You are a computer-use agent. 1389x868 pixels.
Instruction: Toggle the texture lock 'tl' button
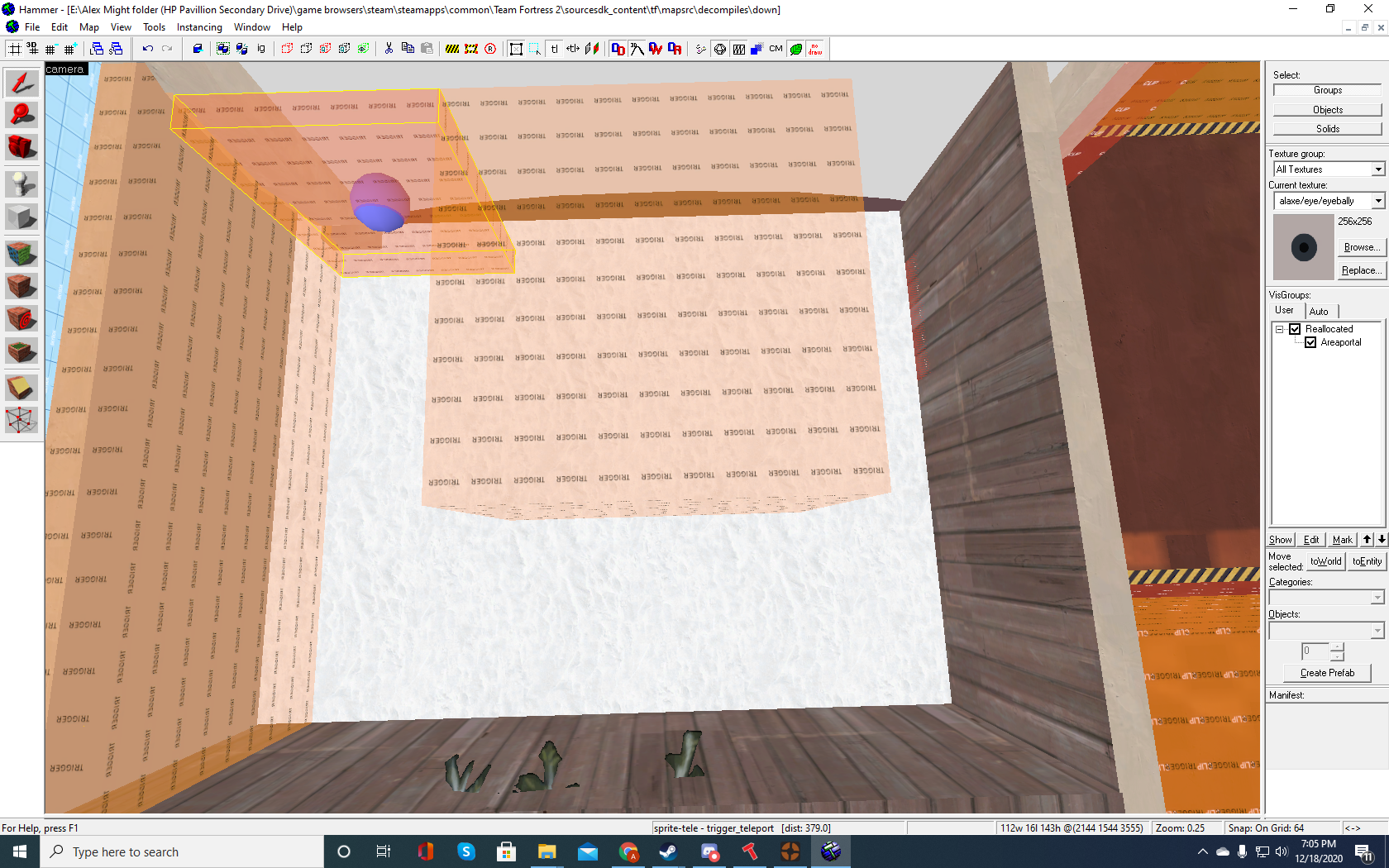pos(554,49)
